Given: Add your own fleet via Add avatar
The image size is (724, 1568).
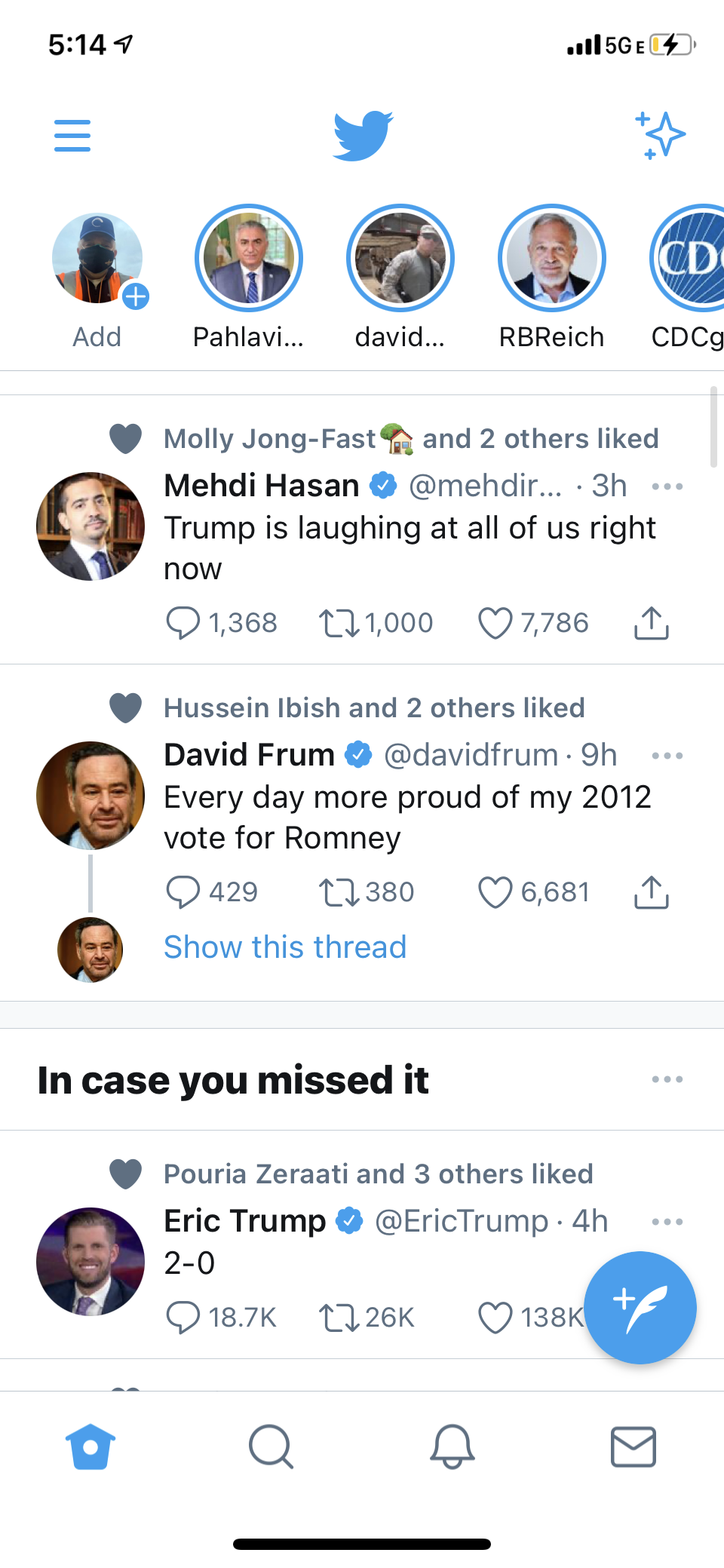Looking at the screenshot, I should coord(97,259).
